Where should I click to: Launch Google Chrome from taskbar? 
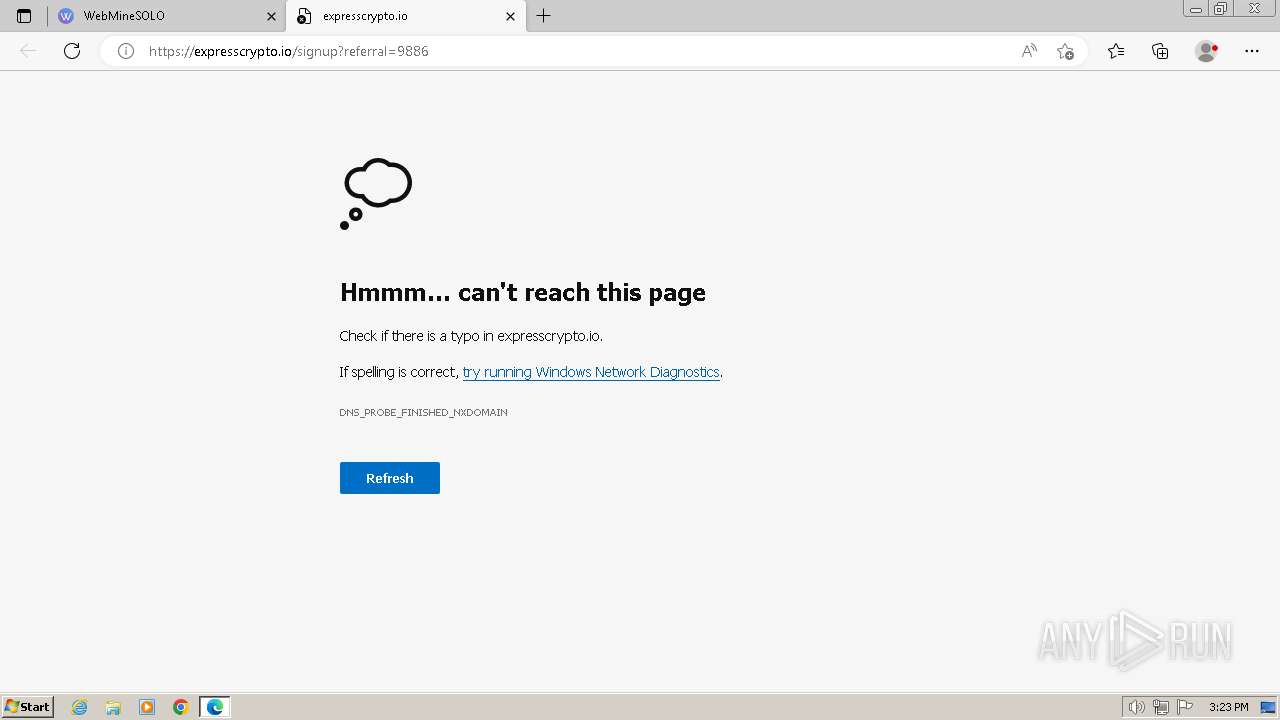[181, 707]
